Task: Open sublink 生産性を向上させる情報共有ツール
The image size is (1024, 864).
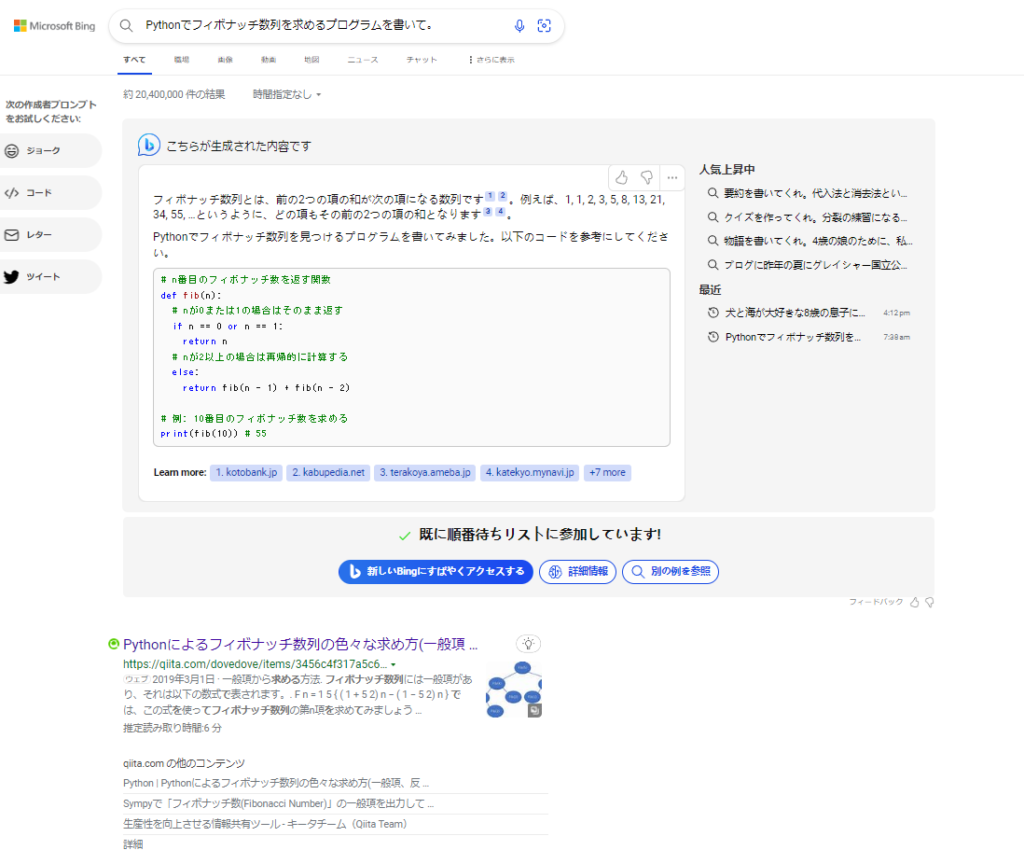Action: (x=265, y=824)
